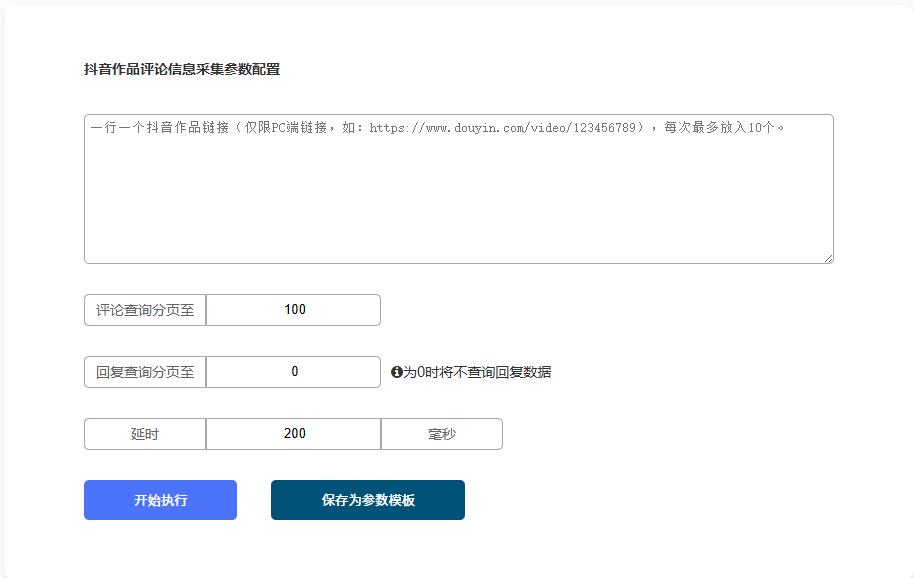Click the 保存为参数模板 button
The height and width of the screenshot is (578, 914).
pyautogui.click(x=368, y=500)
